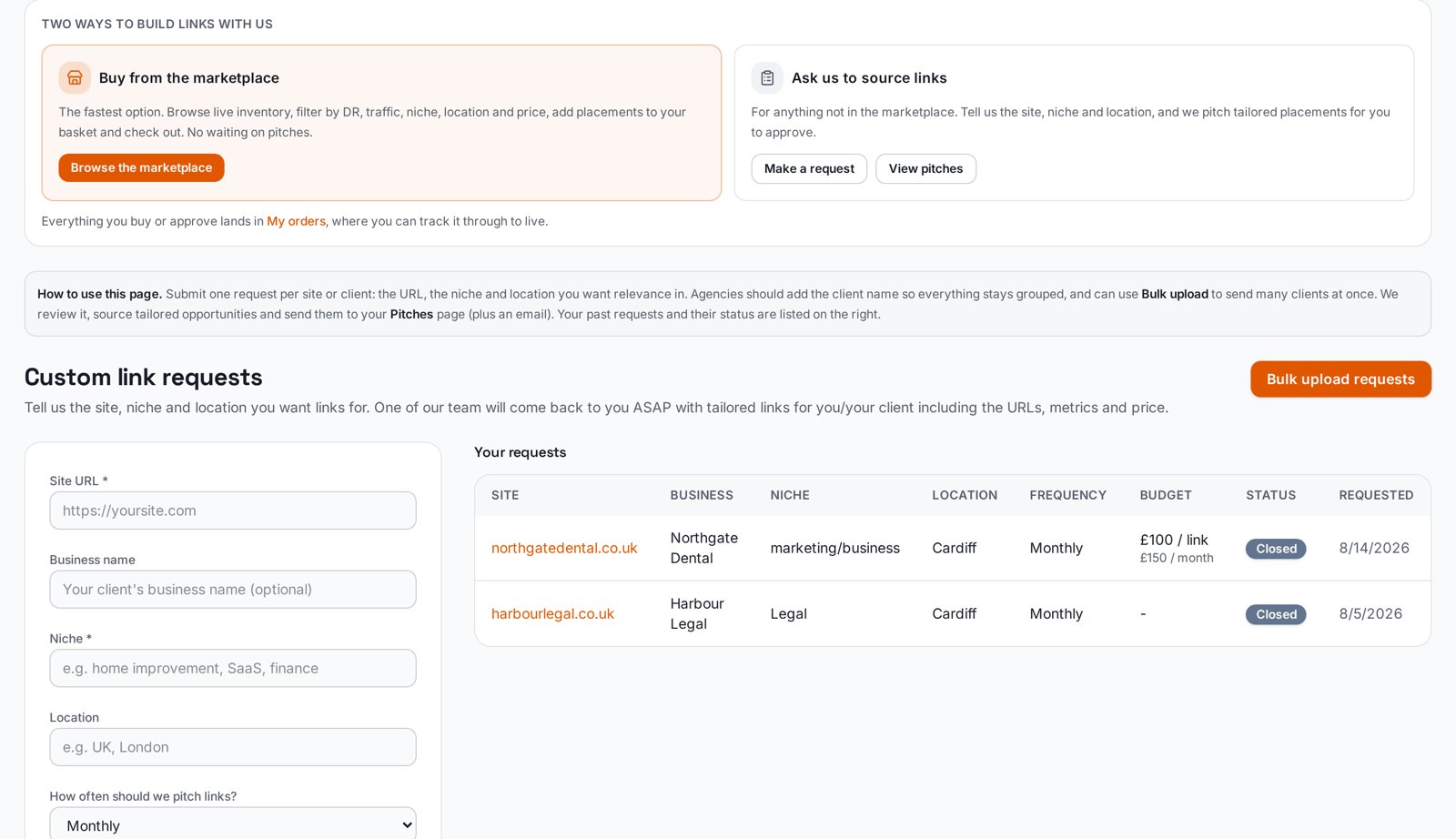Viewport: 1456px width, 839px height.
Task: Select the 8/5/2026 requested date
Action: [1370, 613]
